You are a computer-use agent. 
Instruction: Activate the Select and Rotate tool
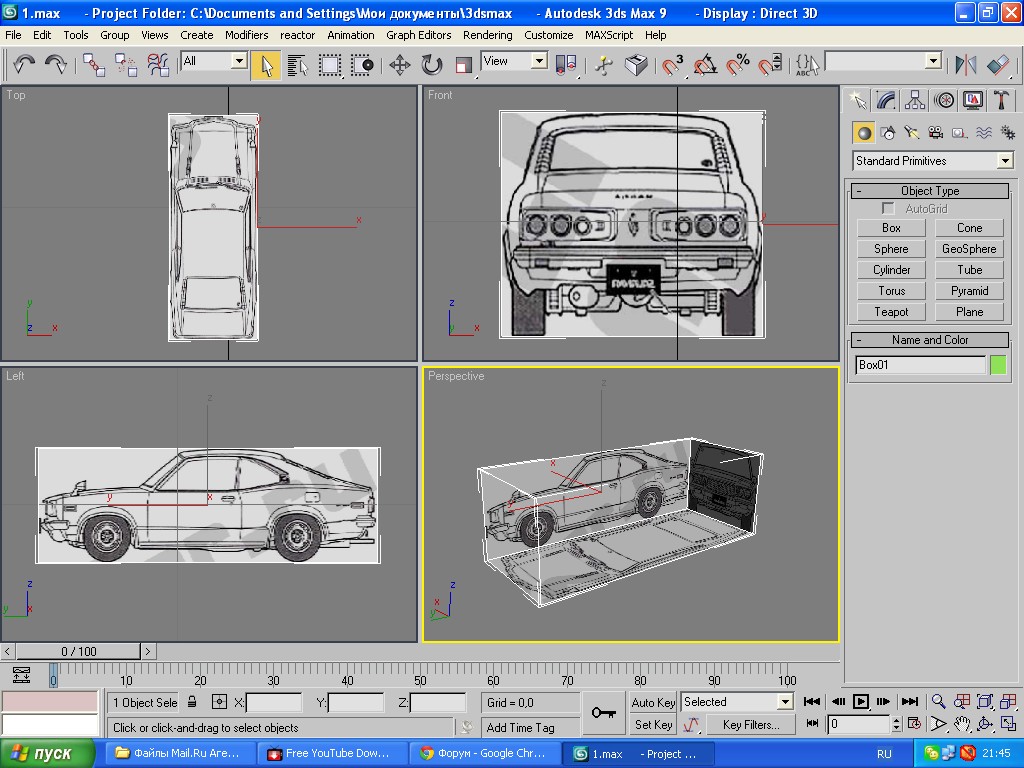pyautogui.click(x=432, y=65)
